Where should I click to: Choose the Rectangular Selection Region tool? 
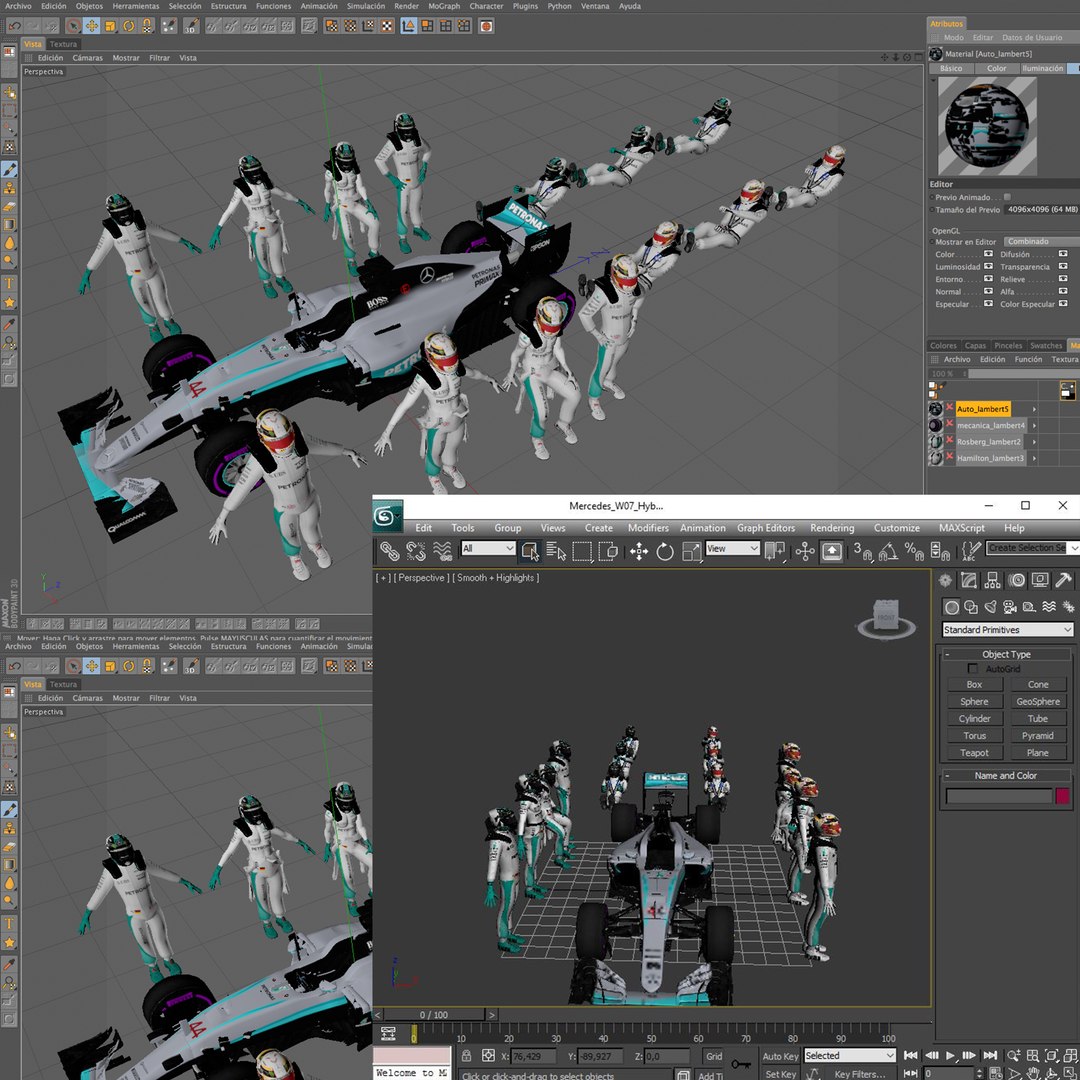pyautogui.click(x=582, y=551)
